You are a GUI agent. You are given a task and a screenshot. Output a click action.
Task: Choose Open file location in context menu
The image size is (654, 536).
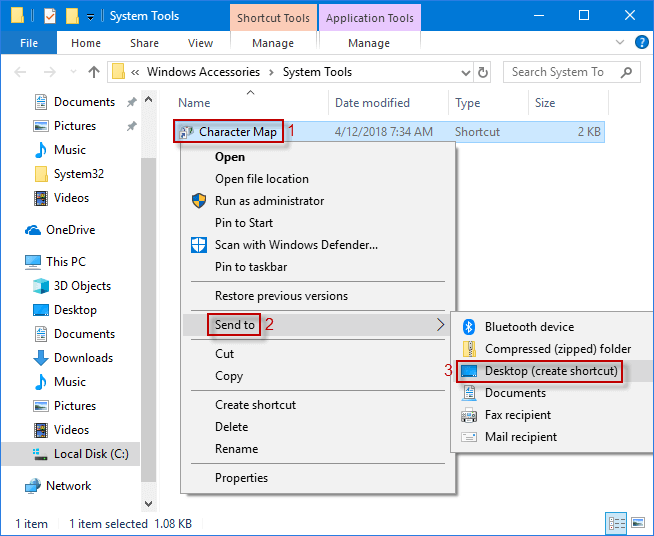click(318, 179)
